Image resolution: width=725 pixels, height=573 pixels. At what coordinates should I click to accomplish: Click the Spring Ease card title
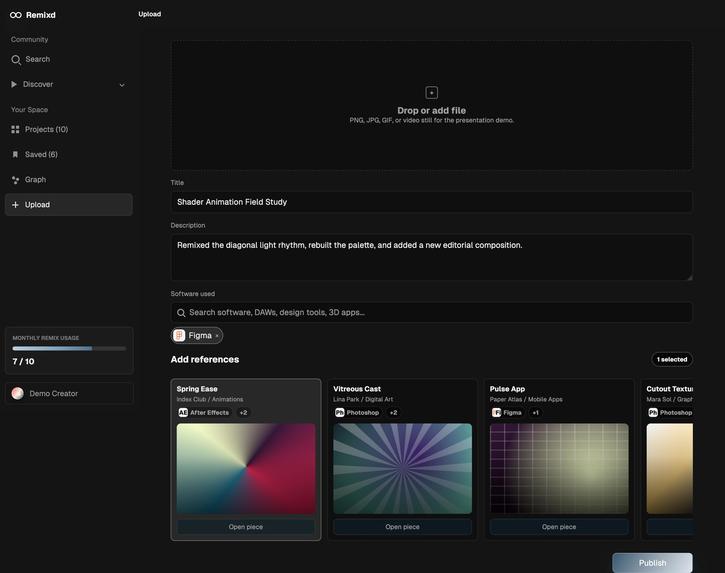(x=197, y=389)
